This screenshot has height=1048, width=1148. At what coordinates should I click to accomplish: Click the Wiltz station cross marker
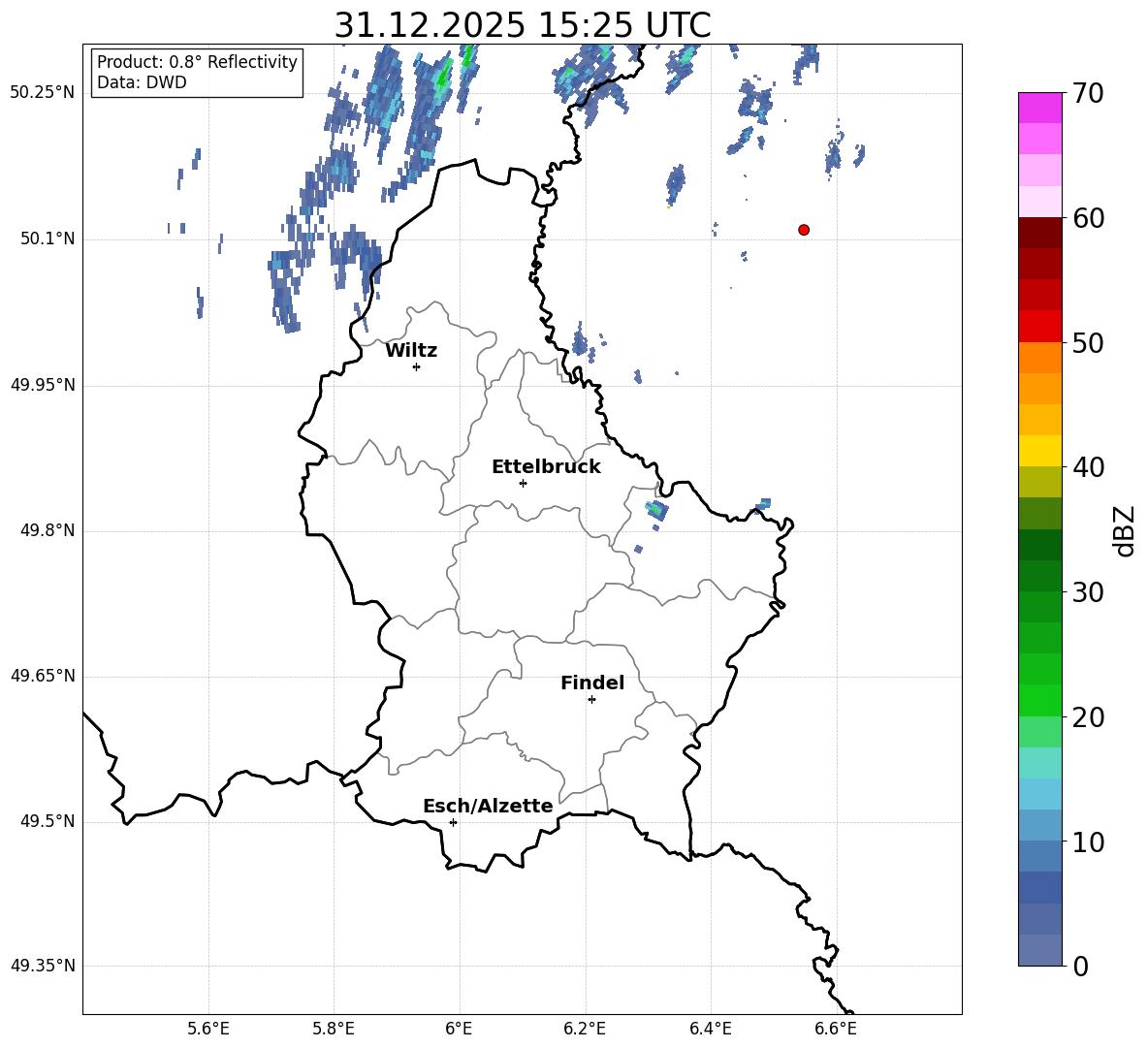coord(416,366)
